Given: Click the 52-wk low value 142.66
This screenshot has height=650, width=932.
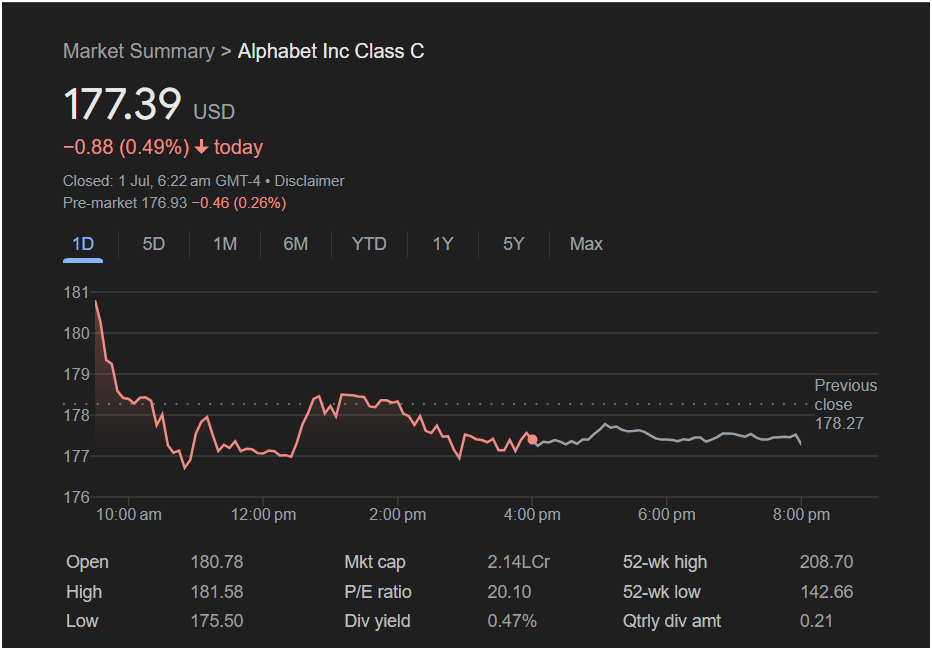Looking at the screenshot, I should 826,592.
